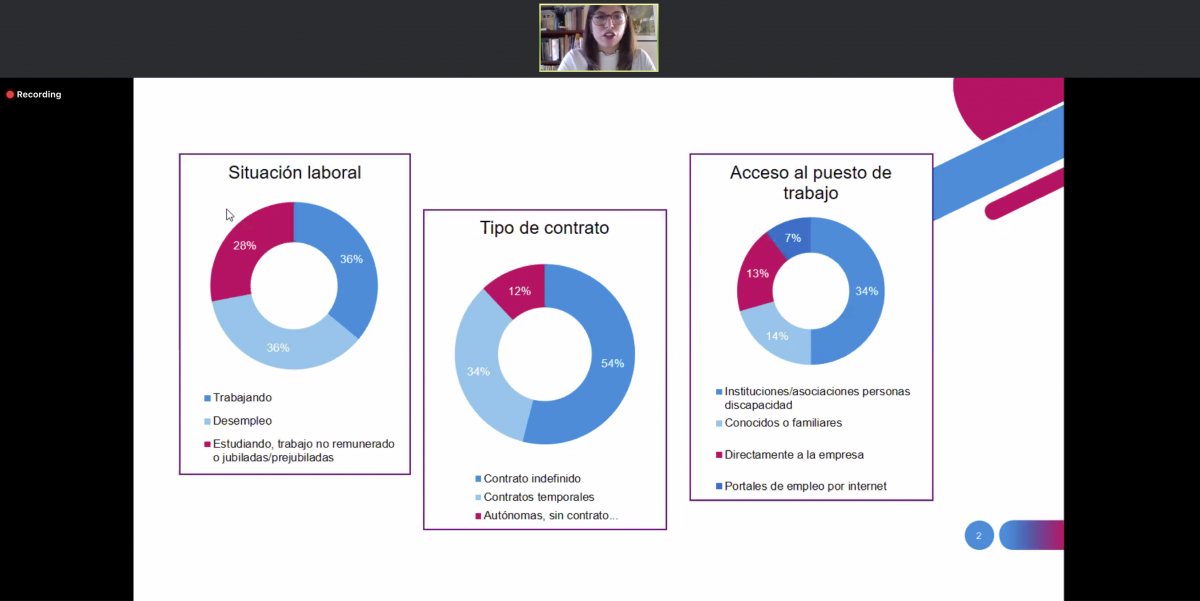
Task: Click the 'Conocidos o familiares' legend entry
Action: tap(779, 423)
